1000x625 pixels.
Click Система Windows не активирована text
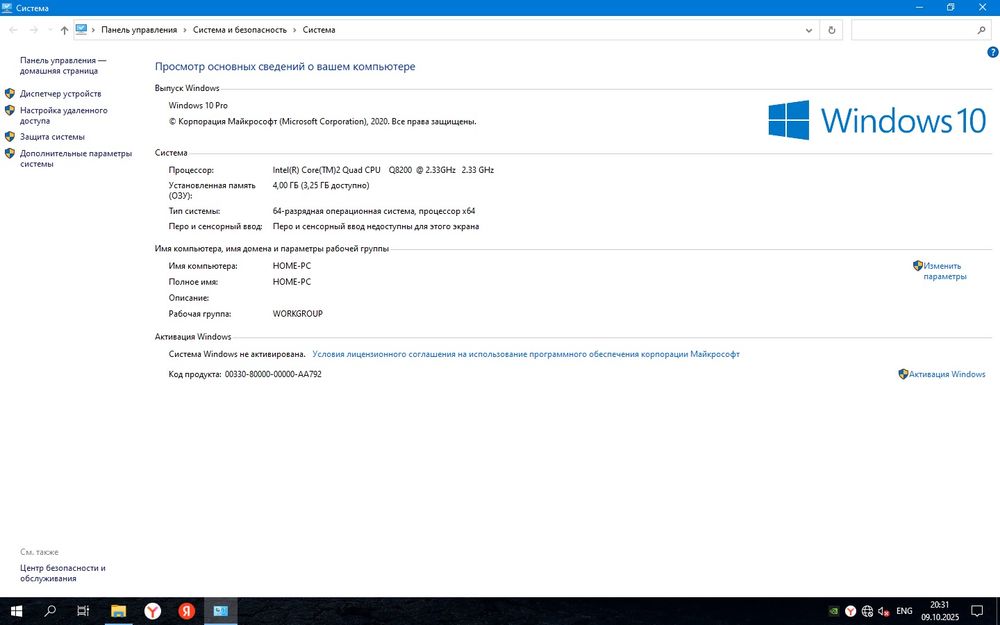237,354
